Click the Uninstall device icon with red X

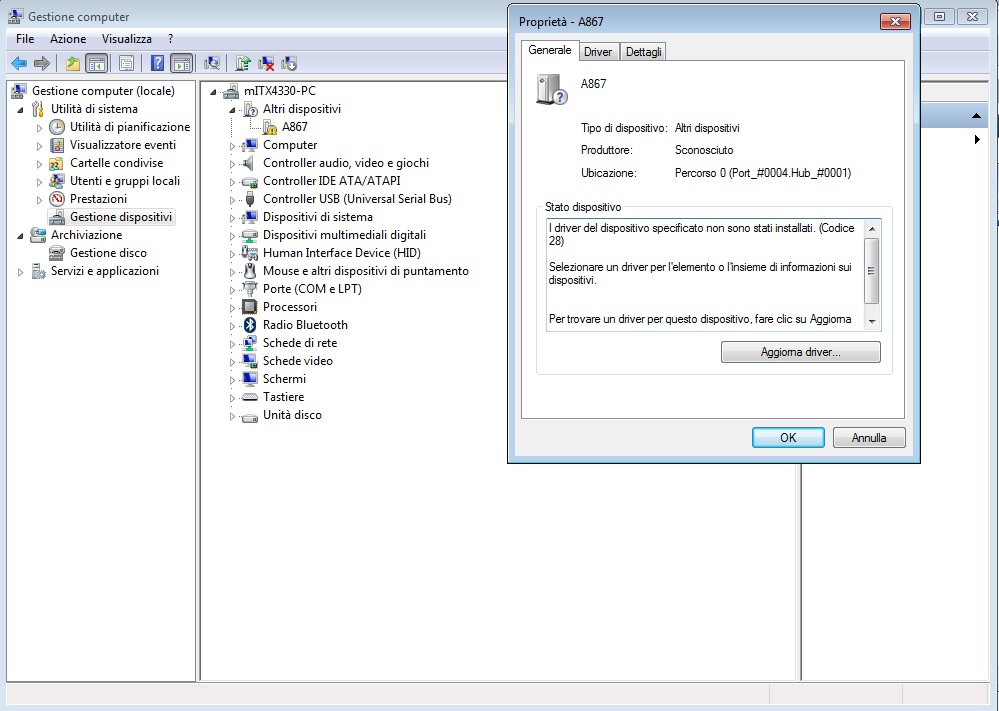(266, 63)
